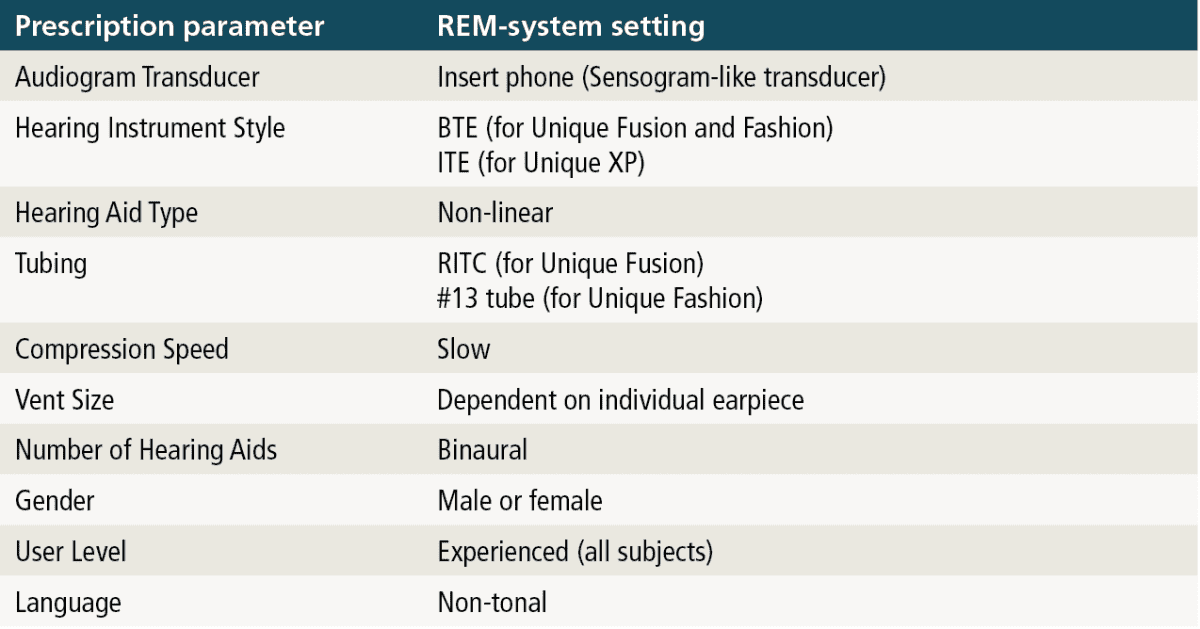Select the "Tubing" parameter label
The height and width of the screenshot is (629, 1200).
coord(51,264)
